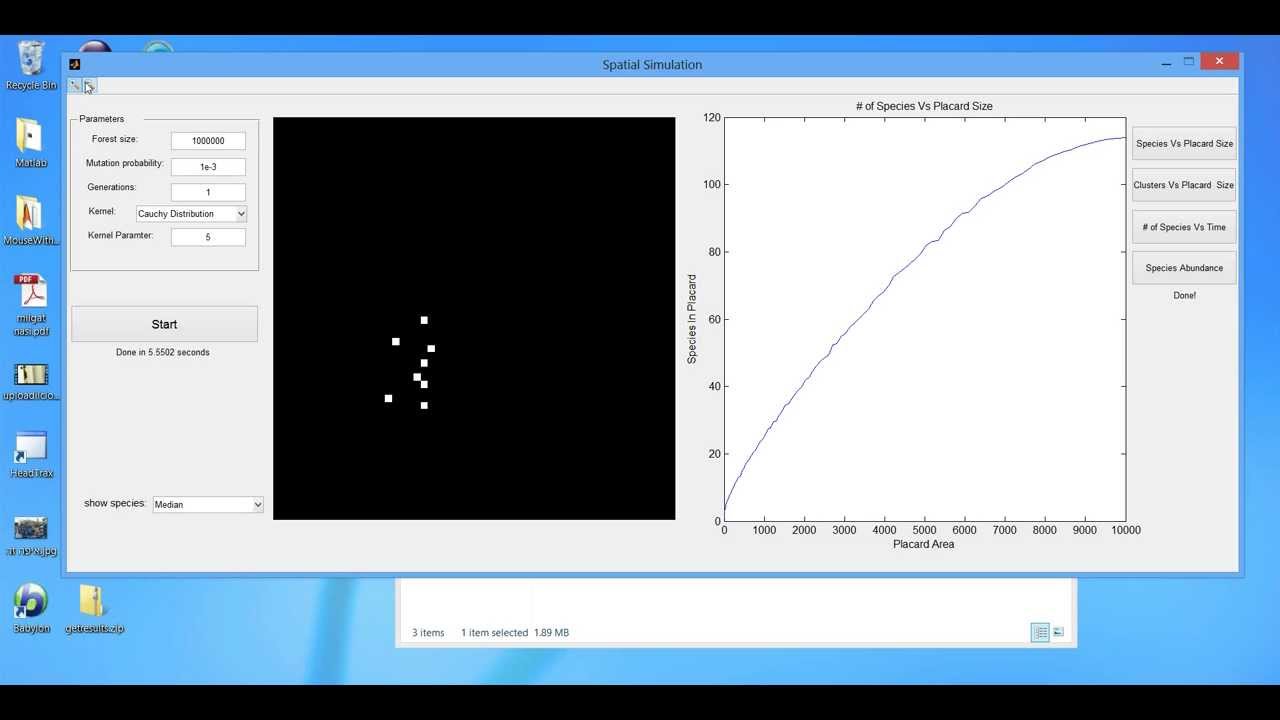This screenshot has height=720, width=1280.
Task: Select the uploadilic... video file on desktop
Action: coord(31,381)
